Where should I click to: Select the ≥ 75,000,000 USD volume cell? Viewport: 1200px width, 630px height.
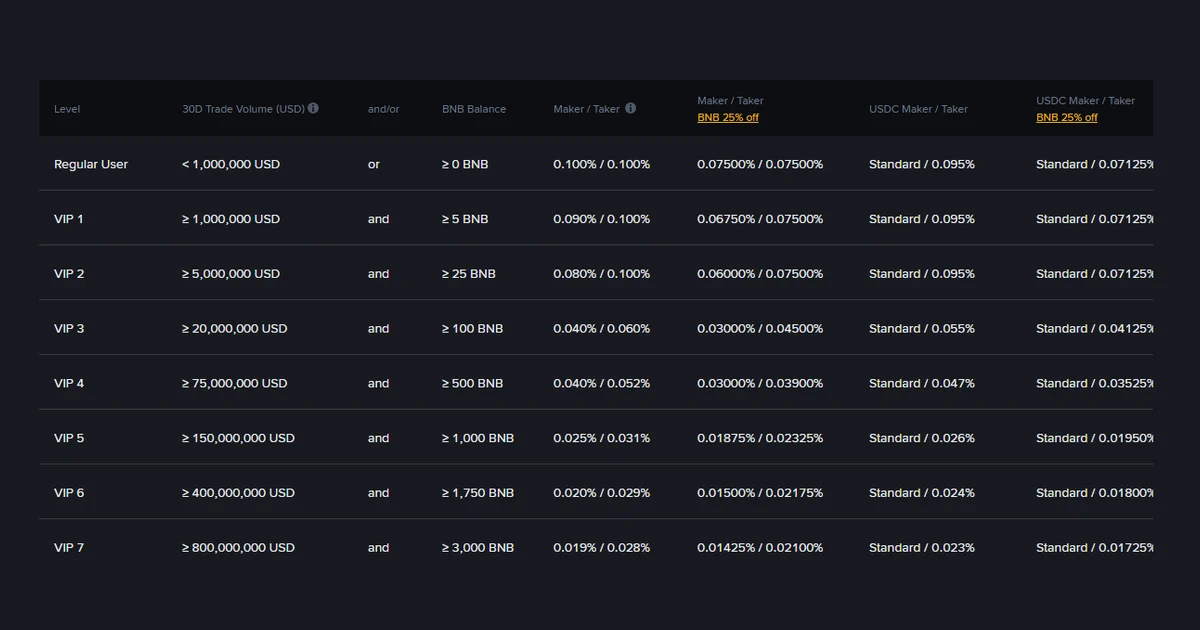point(235,384)
